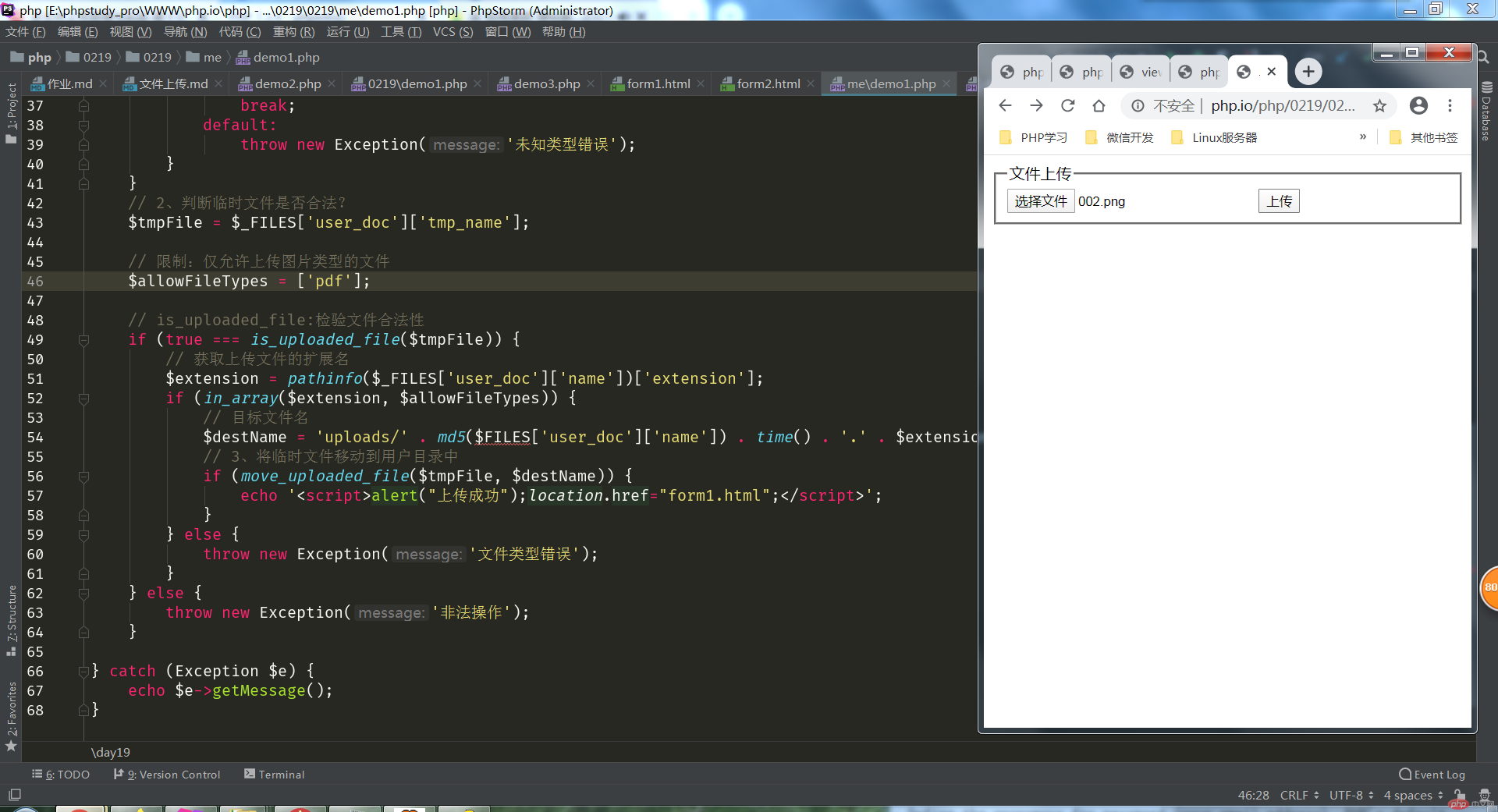Click the search everywhere magnifier icon
1498x812 pixels.
[x=1484, y=57]
